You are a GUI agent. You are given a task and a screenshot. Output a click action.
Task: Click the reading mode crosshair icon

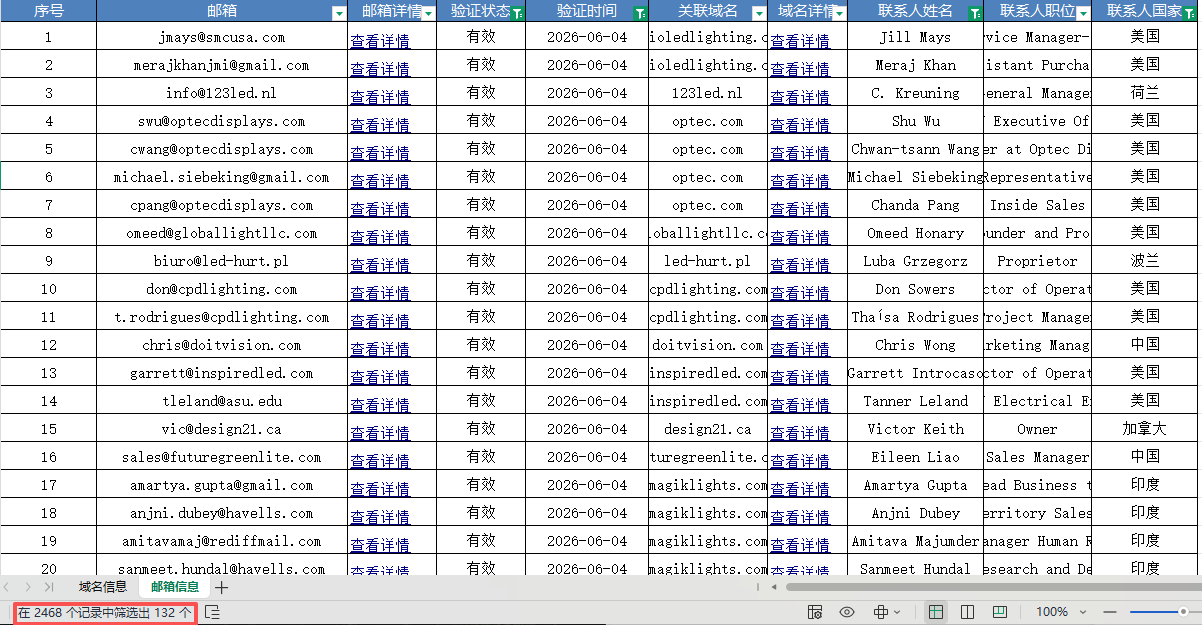[882, 612]
